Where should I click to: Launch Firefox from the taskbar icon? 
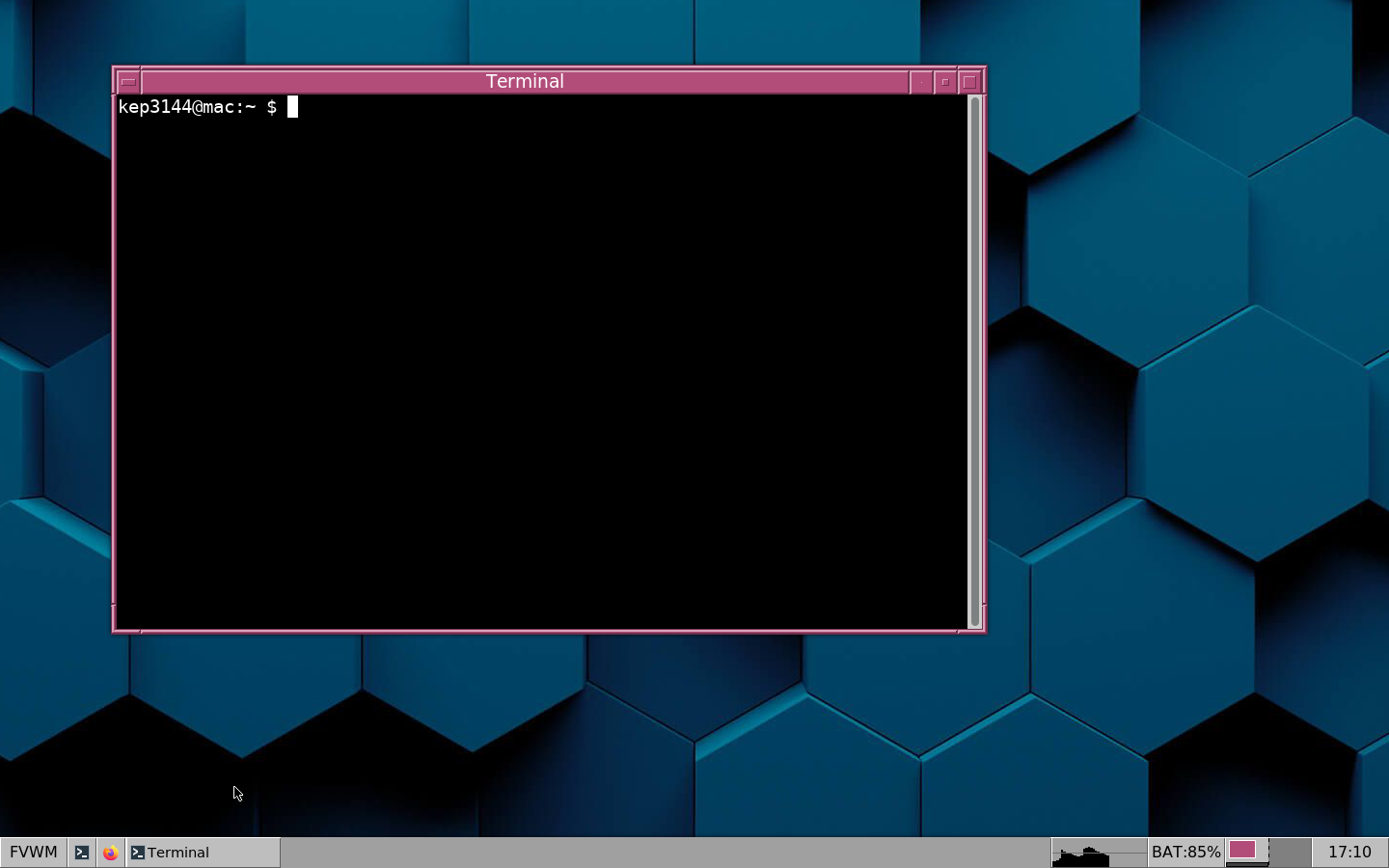[111, 853]
